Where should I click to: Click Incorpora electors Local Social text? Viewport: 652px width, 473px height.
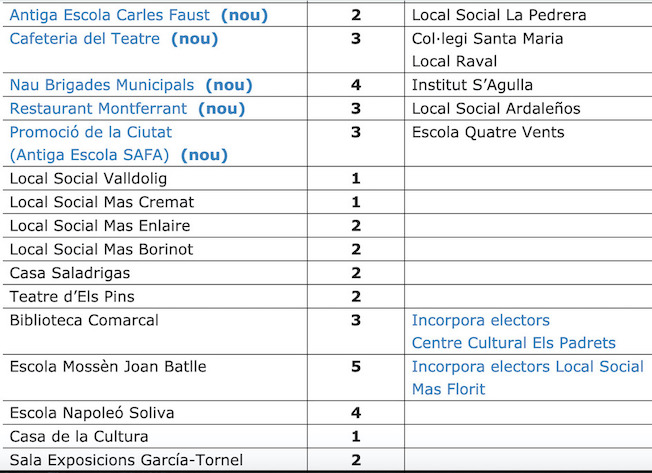[528, 367]
